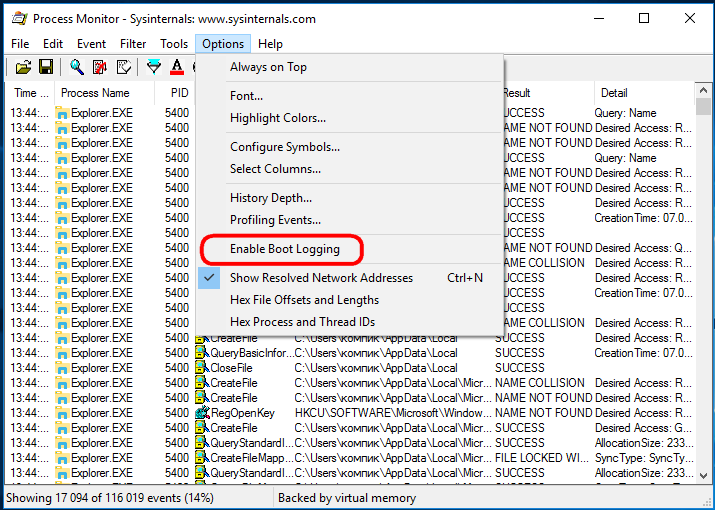This screenshot has height=510, width=715.
Task: Click the file icon beside CreateFileMapp...
Action: [202, 458]
